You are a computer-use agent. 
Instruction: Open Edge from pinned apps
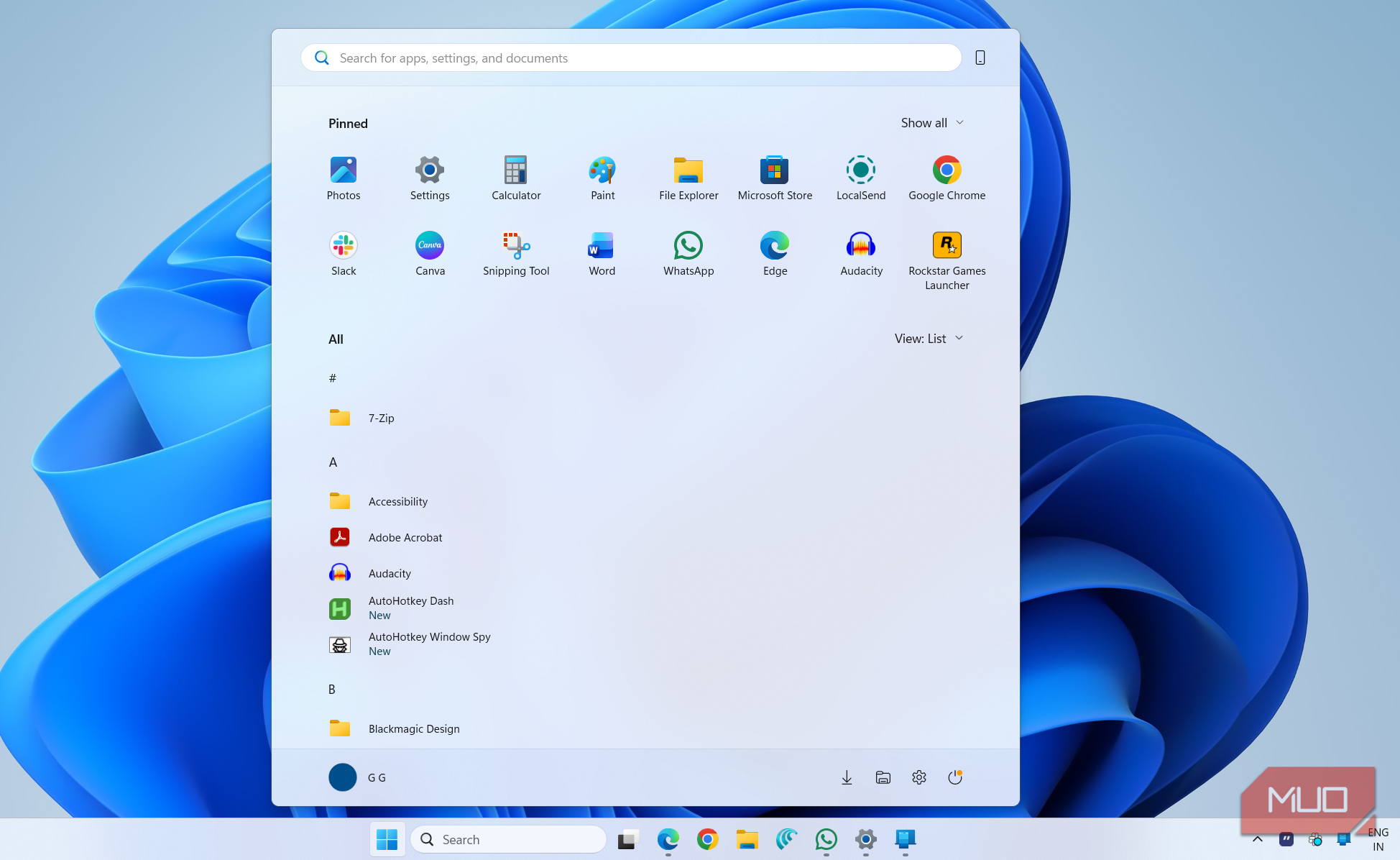pos(775,254)
